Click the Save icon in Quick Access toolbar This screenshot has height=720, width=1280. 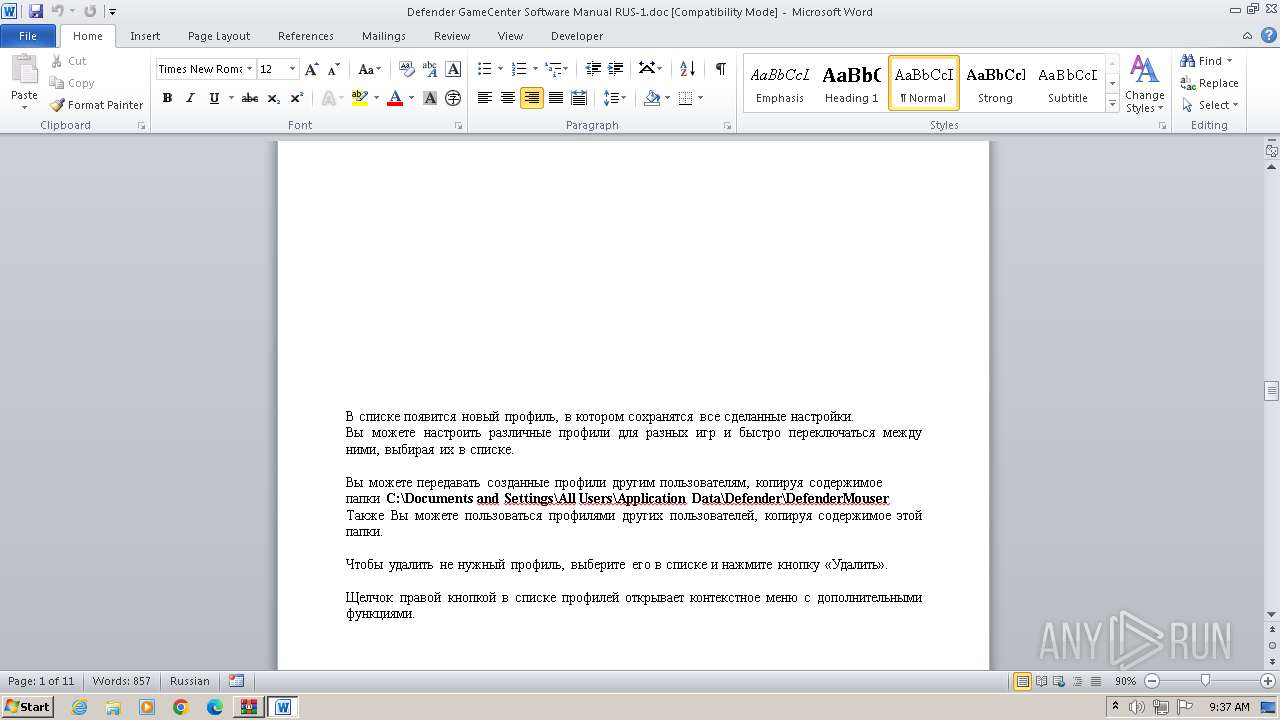pyautogui.click(x=36, y=11)
